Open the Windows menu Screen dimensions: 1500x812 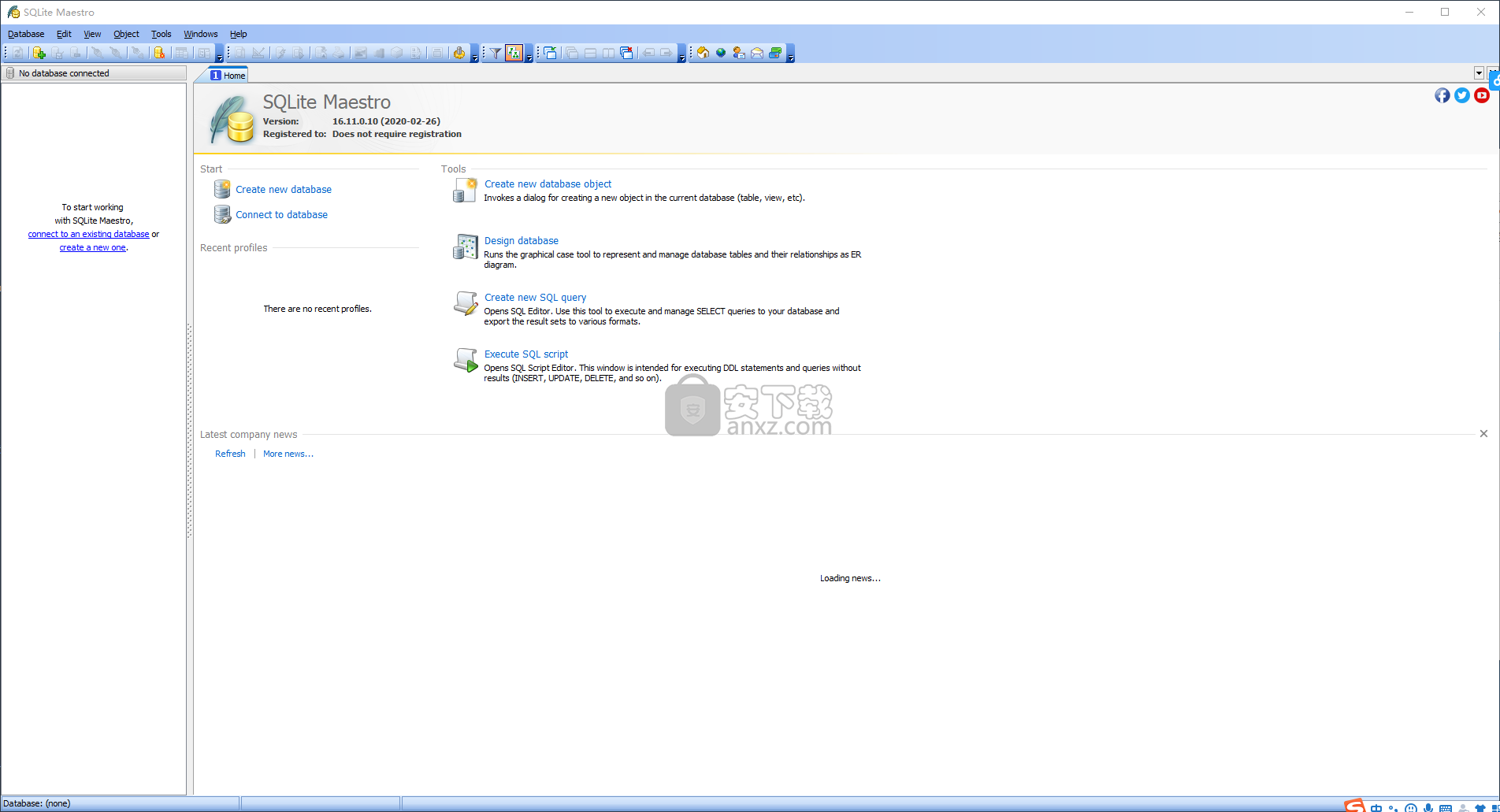coord(200,34)
